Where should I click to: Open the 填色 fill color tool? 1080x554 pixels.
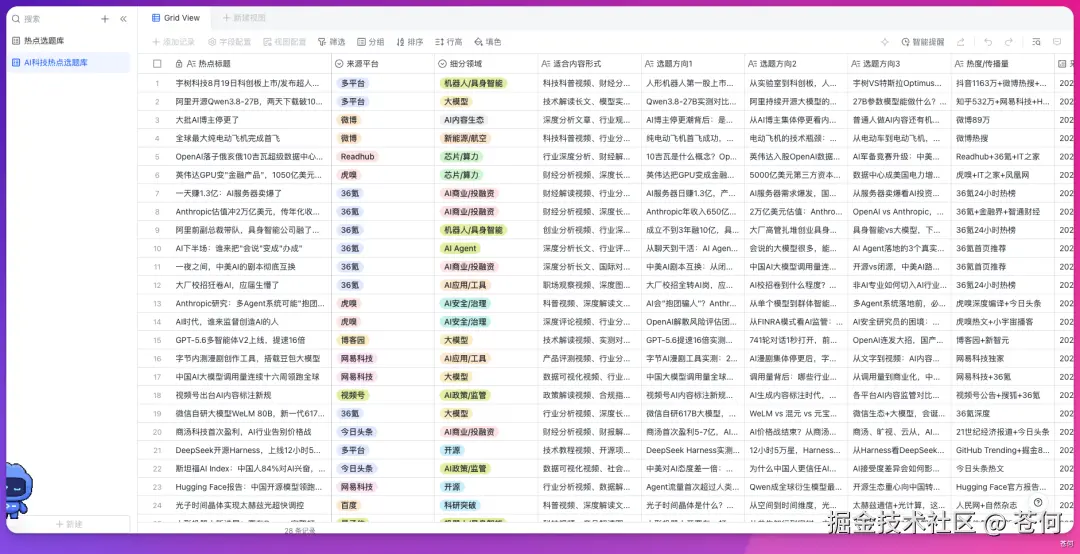point(488,42)
